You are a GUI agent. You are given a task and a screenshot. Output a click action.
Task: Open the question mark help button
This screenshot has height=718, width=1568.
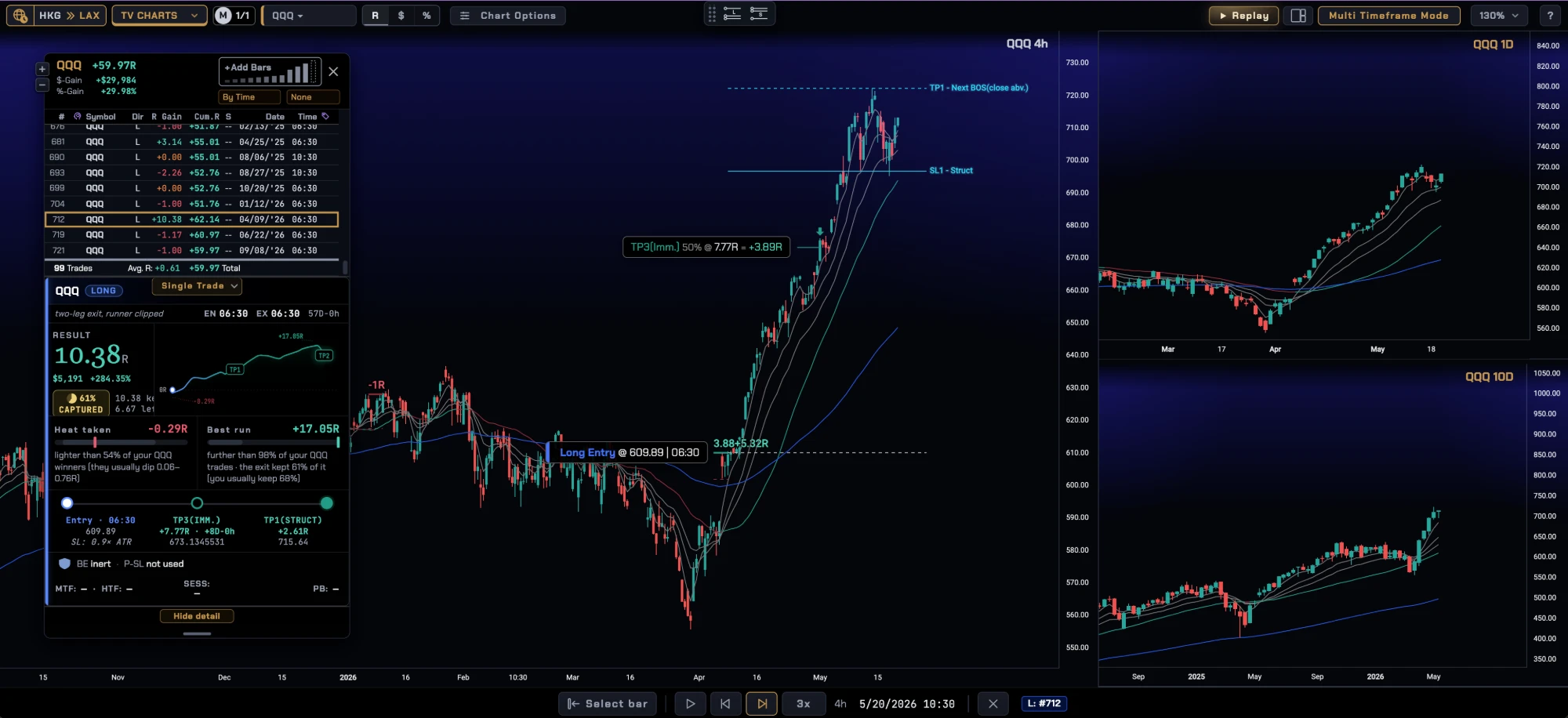point(1549,16)
